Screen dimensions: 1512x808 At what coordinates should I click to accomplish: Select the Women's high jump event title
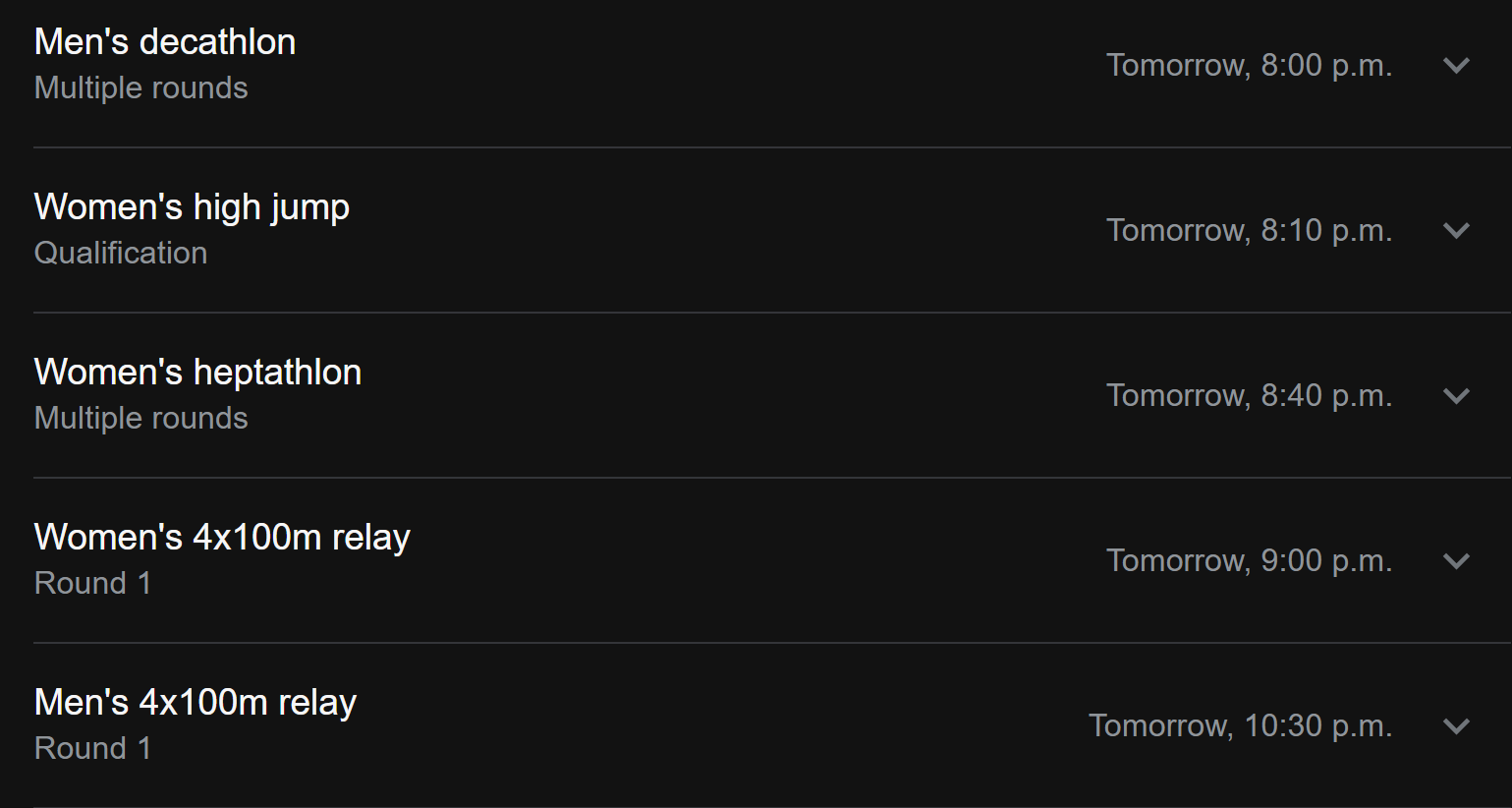tap(192, 207)
